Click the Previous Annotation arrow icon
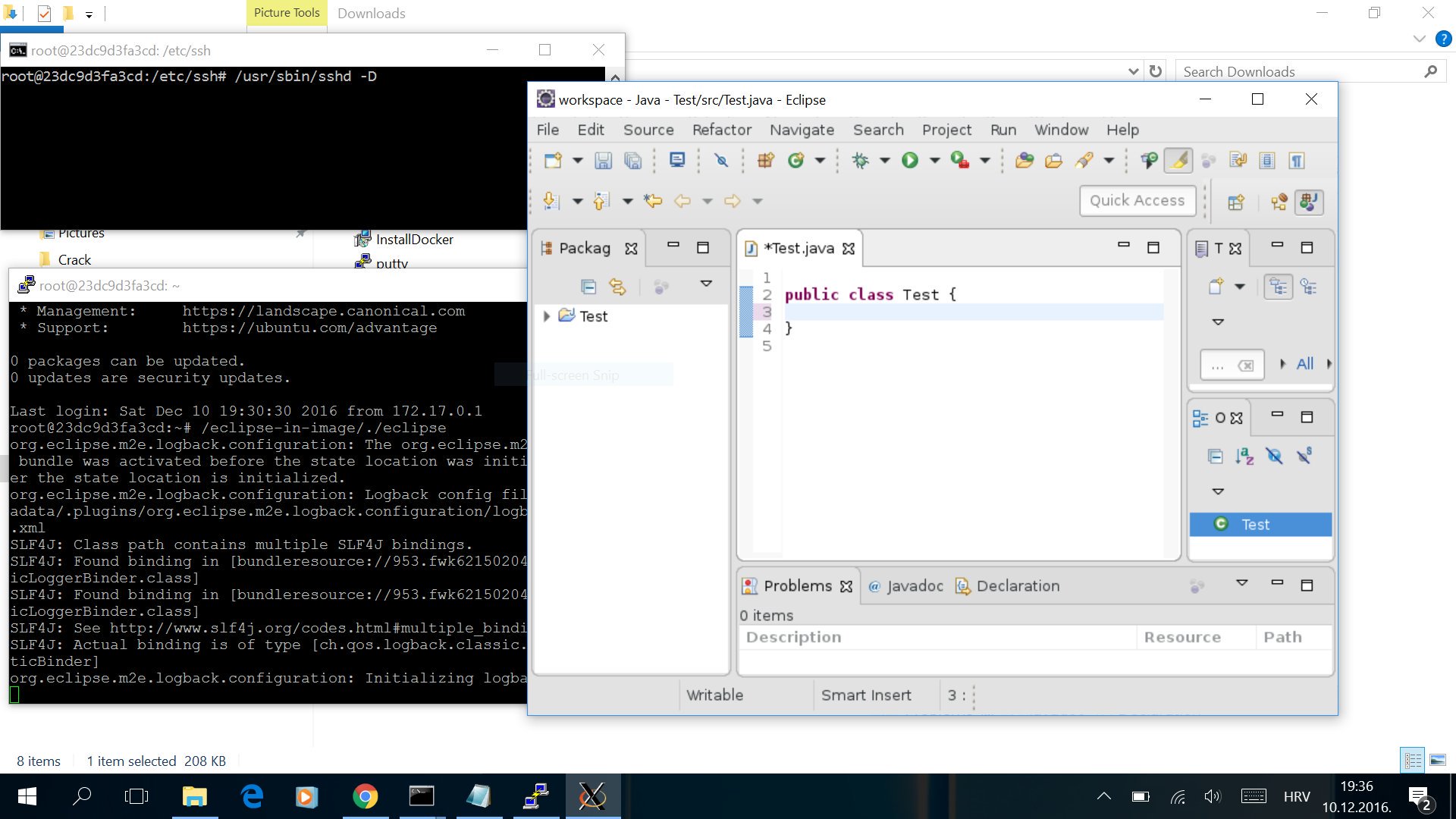This screenshot has width=1456, height=819. coord(601,201)
